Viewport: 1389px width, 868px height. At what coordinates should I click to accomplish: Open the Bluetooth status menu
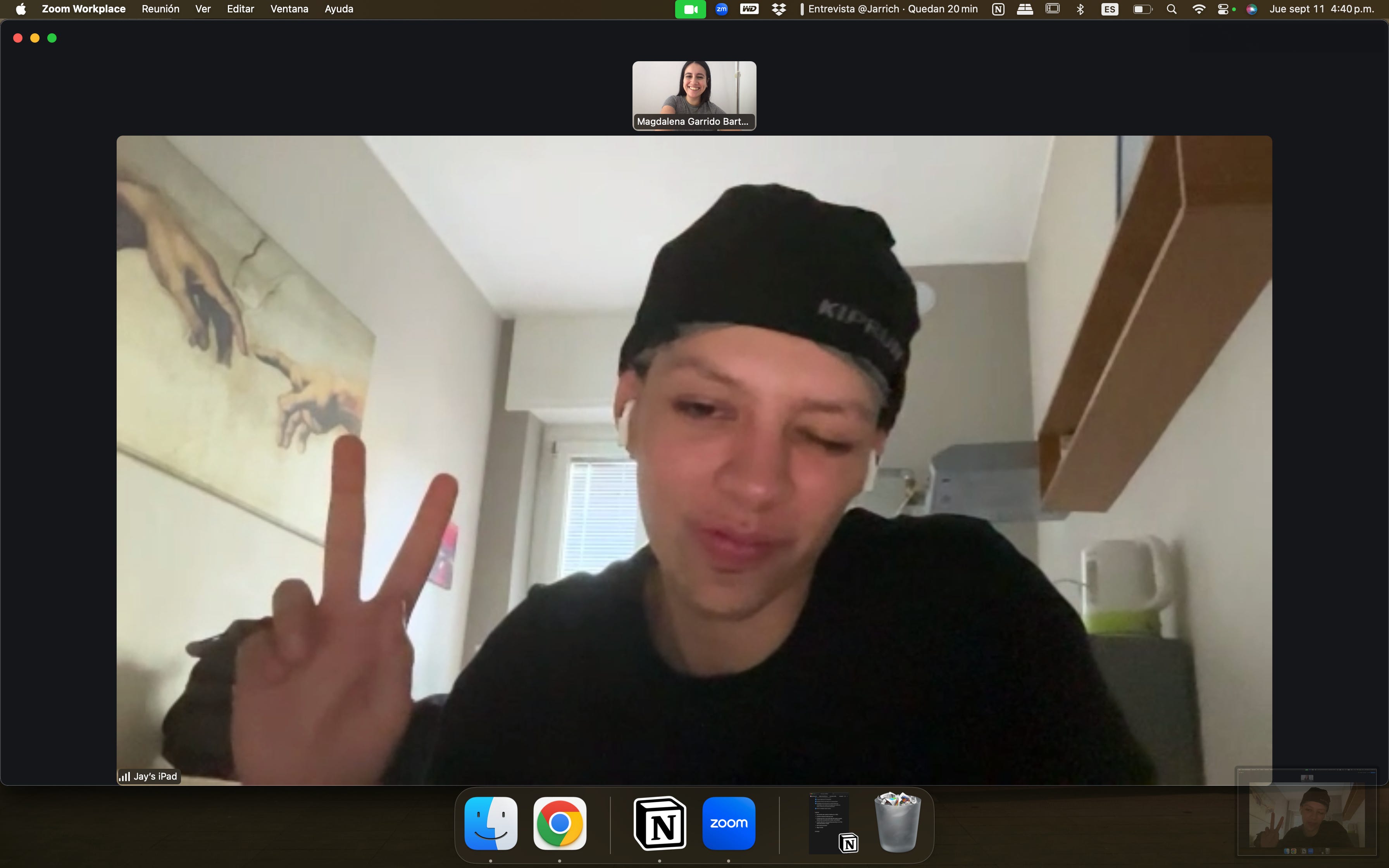(x=1080, y=9)
